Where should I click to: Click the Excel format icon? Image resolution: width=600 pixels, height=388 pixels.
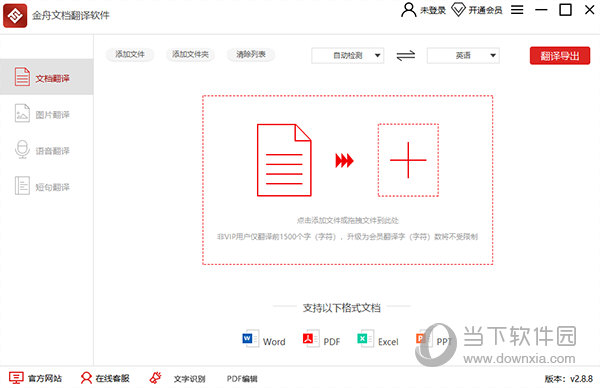[365, 339]
